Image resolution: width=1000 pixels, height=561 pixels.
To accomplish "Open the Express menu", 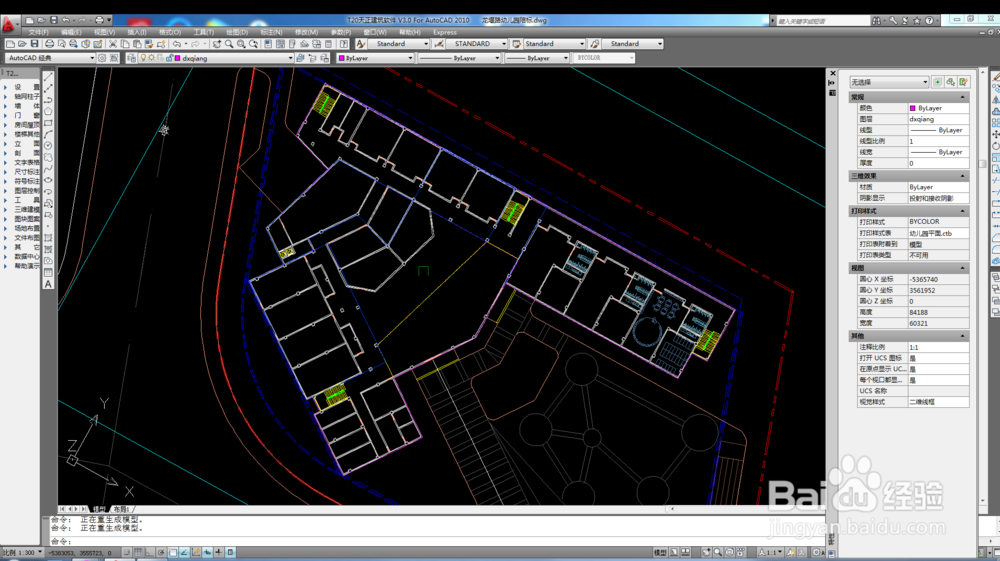I will [445, 32].
